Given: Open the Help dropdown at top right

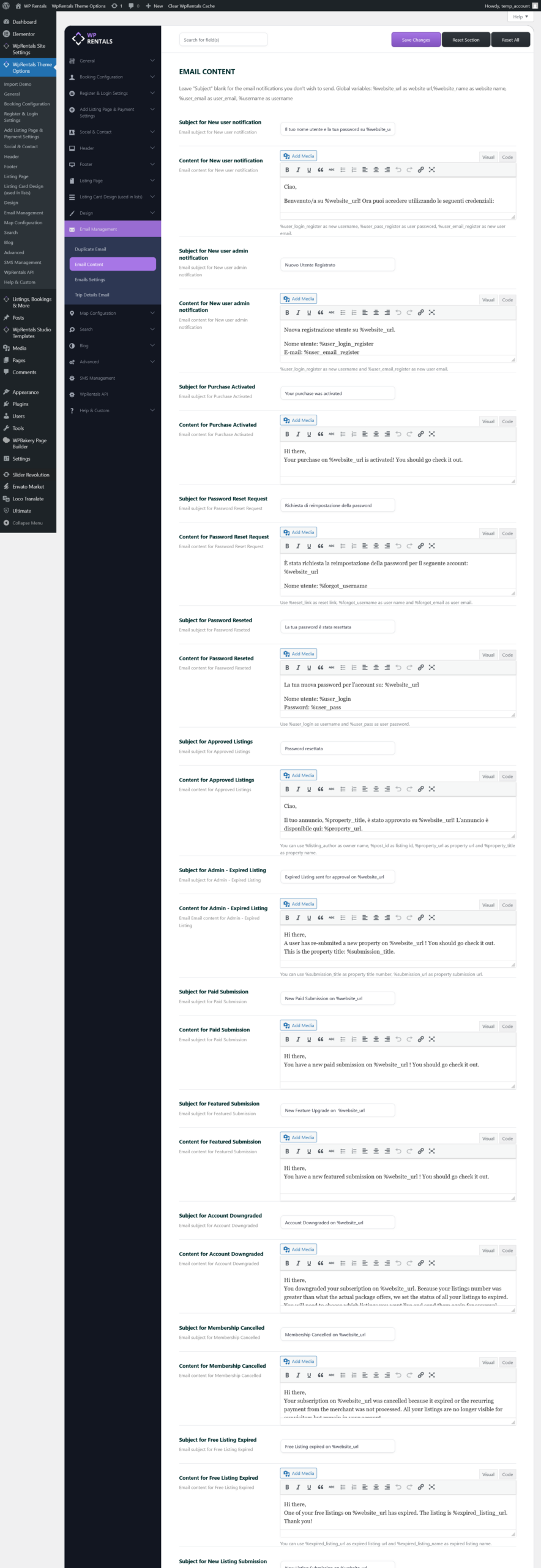Looking at the screenshot, I should click(520, 17).
